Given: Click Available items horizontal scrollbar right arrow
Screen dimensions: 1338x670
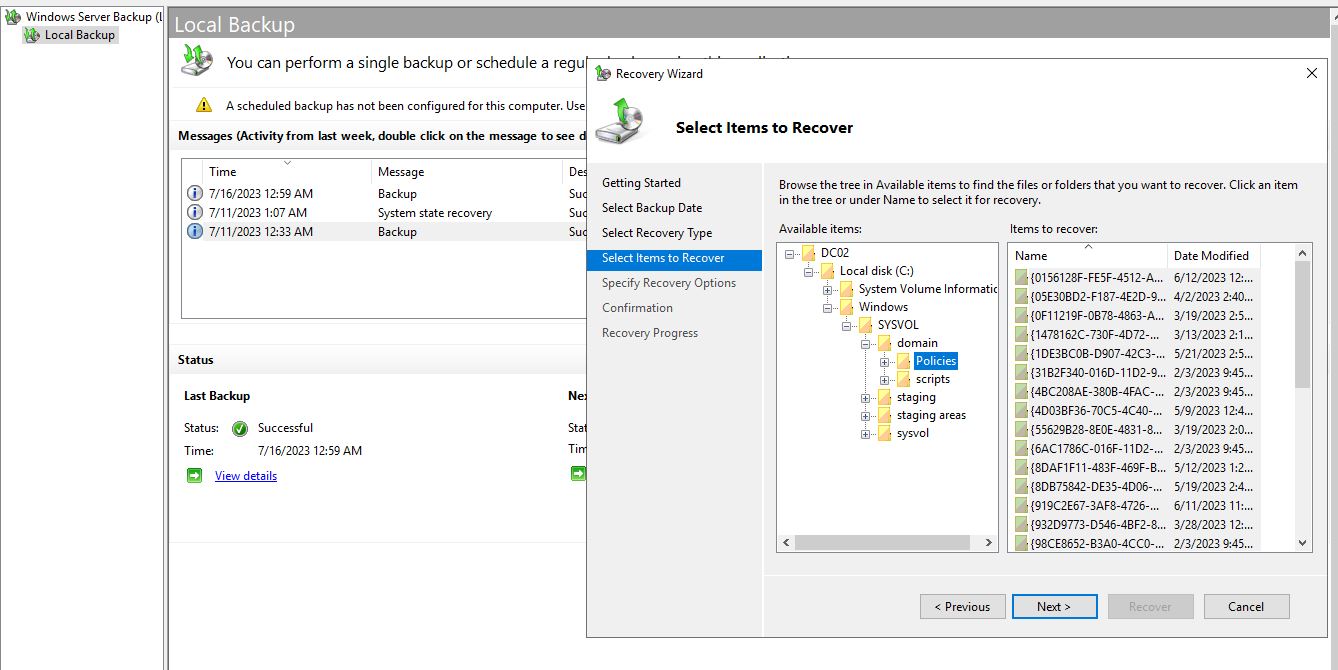Looking at the screenshot, I should point(988,542).
